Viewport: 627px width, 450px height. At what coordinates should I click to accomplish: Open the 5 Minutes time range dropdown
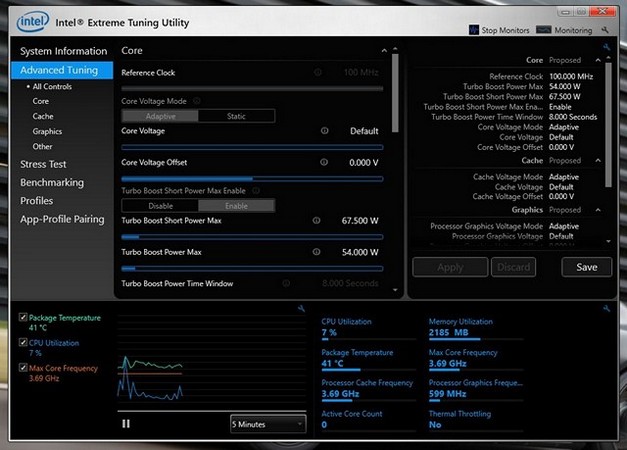(x=268, y=424)
